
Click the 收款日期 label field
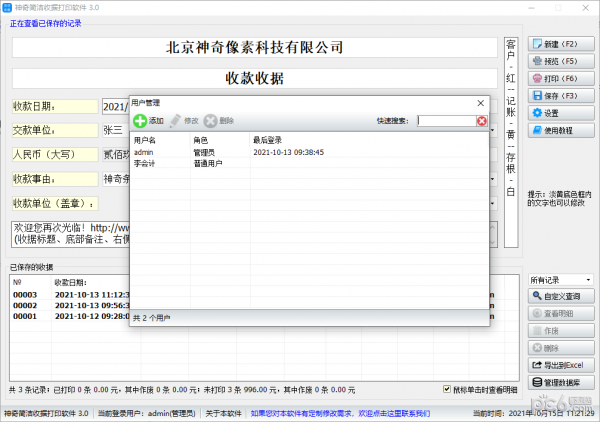pos(55,106)
